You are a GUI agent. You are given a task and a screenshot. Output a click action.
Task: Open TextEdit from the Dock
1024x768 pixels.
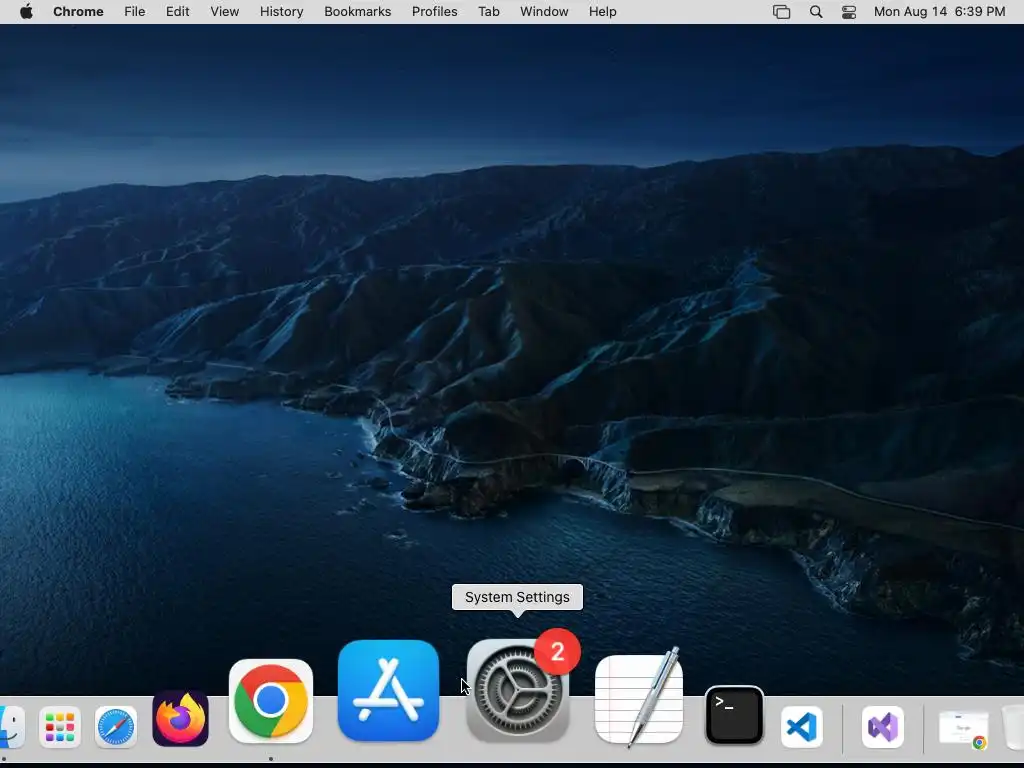pos(639,698)
